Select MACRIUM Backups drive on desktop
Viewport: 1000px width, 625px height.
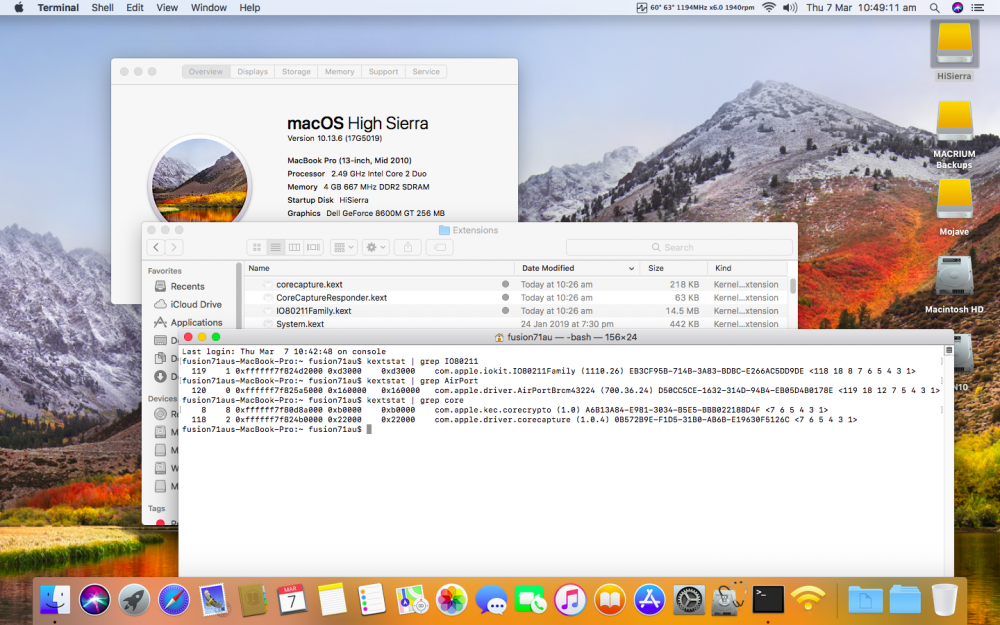954,134
